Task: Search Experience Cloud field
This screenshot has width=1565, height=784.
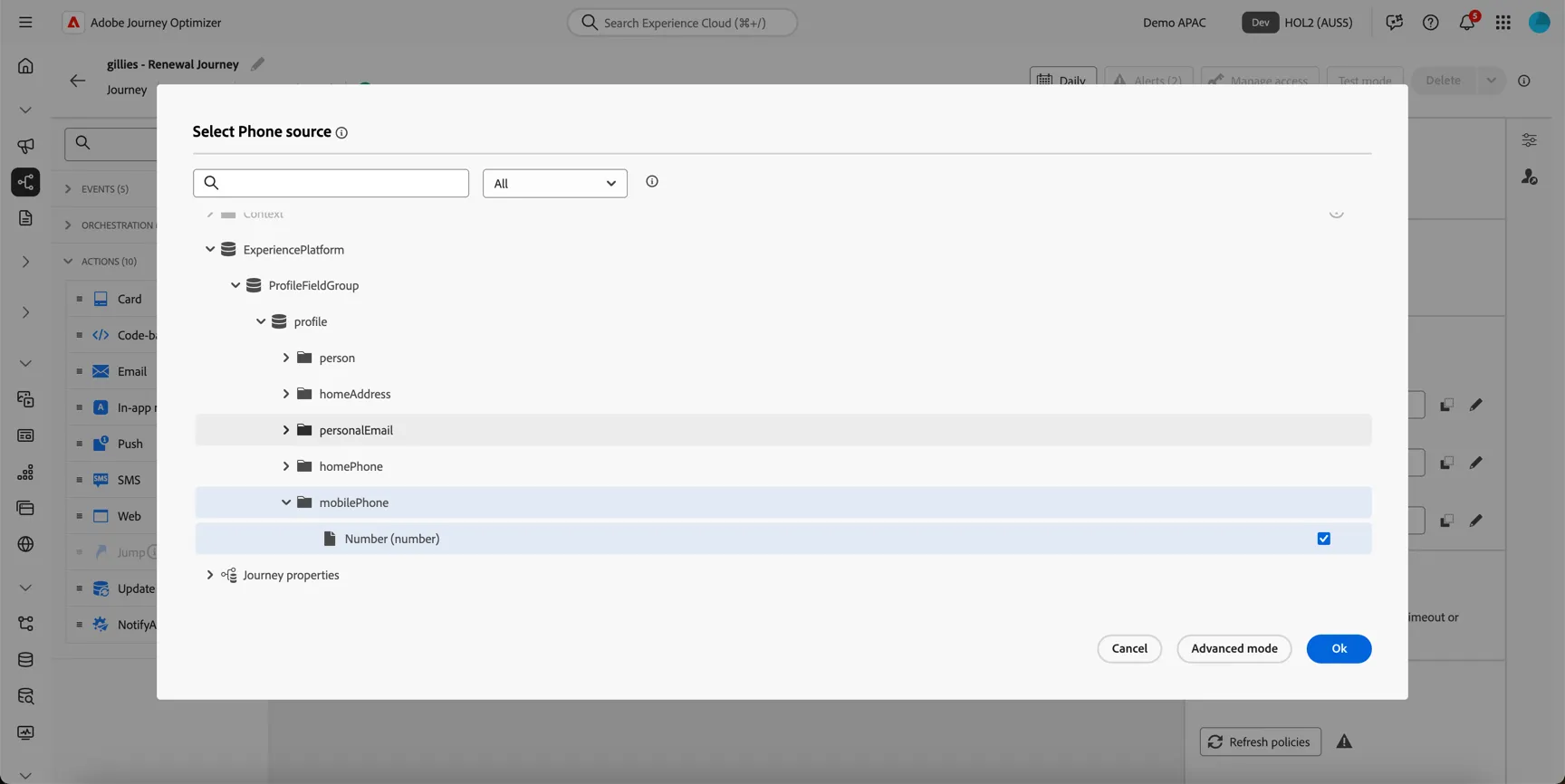Action: (x=682, y=23)
